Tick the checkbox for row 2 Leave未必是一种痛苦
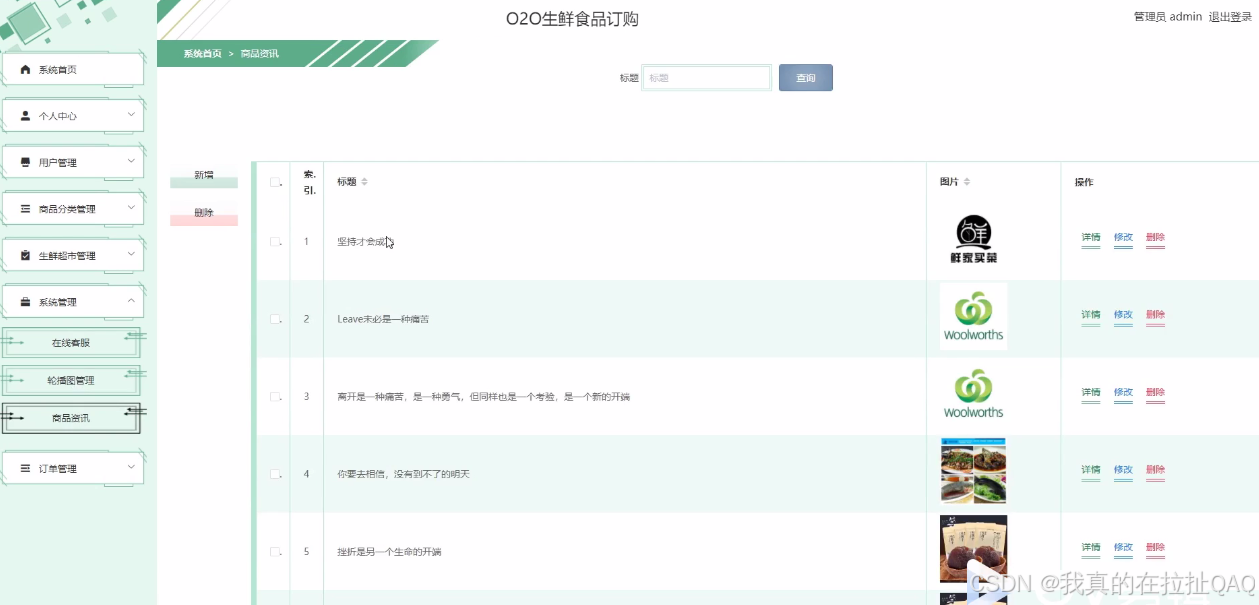Image resolution: width=1259 pixels, height=605 pixels. tap(275, 319)
